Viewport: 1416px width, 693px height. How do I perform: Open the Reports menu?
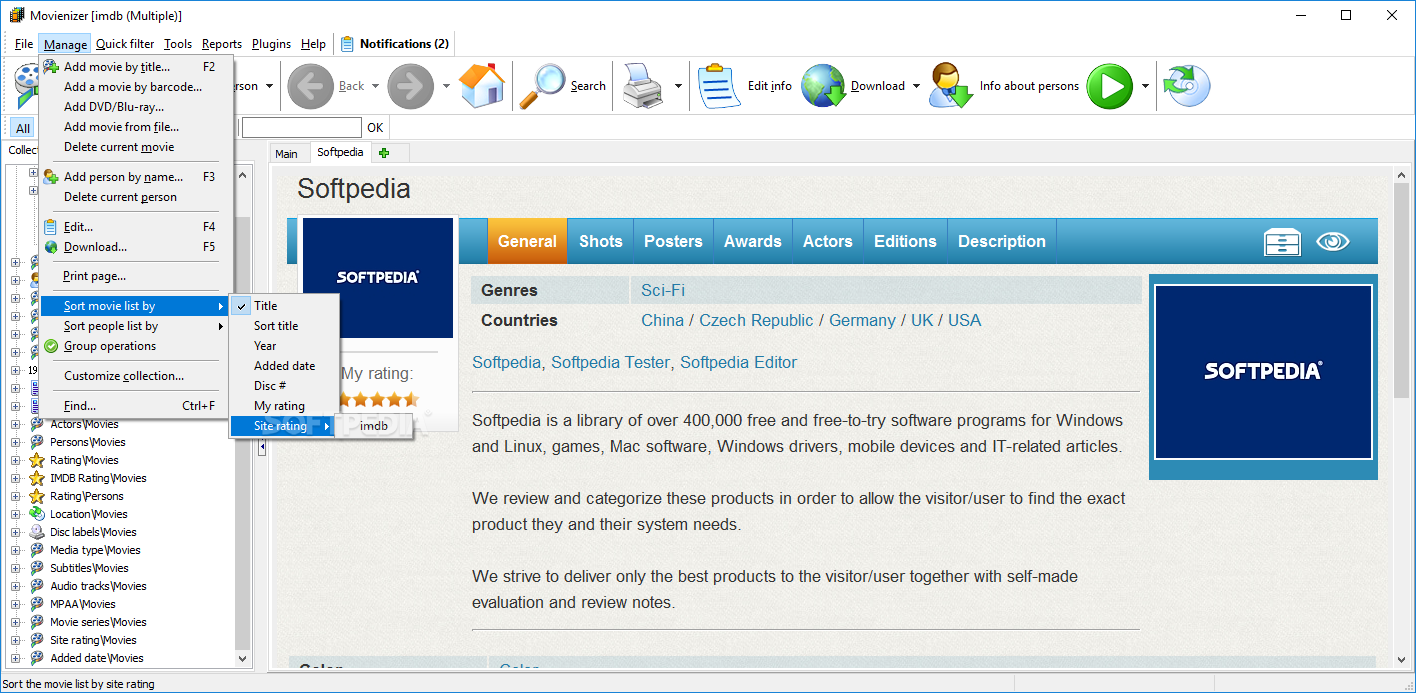coord(222,44)
